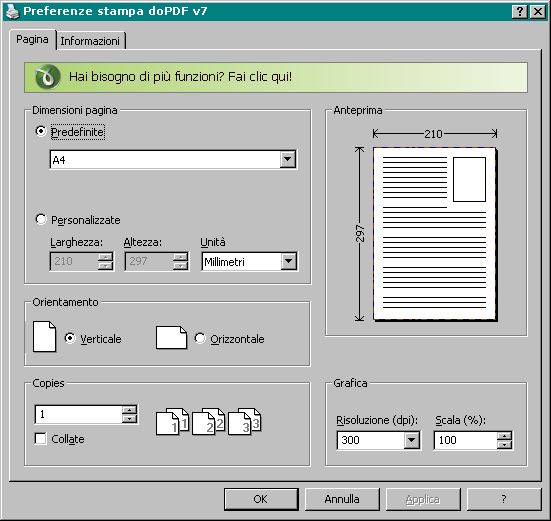
Task: Choose Orizzontale orientation
Action: [200, 338]
